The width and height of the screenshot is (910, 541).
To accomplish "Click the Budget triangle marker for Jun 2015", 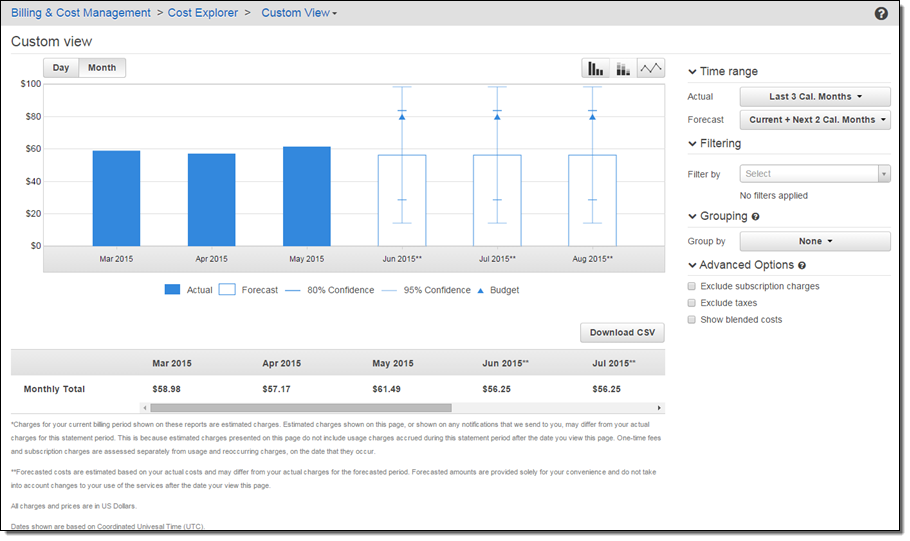I will 402,117.
